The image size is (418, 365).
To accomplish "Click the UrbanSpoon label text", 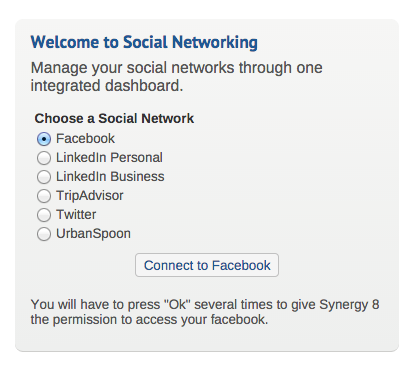I will 93,234.
